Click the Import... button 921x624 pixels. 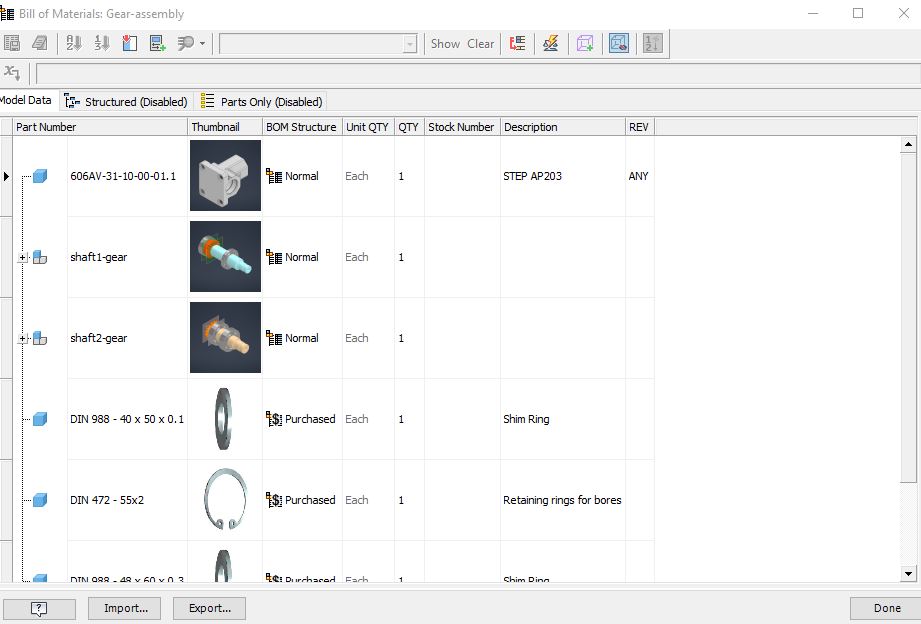(x=125, y=608)
